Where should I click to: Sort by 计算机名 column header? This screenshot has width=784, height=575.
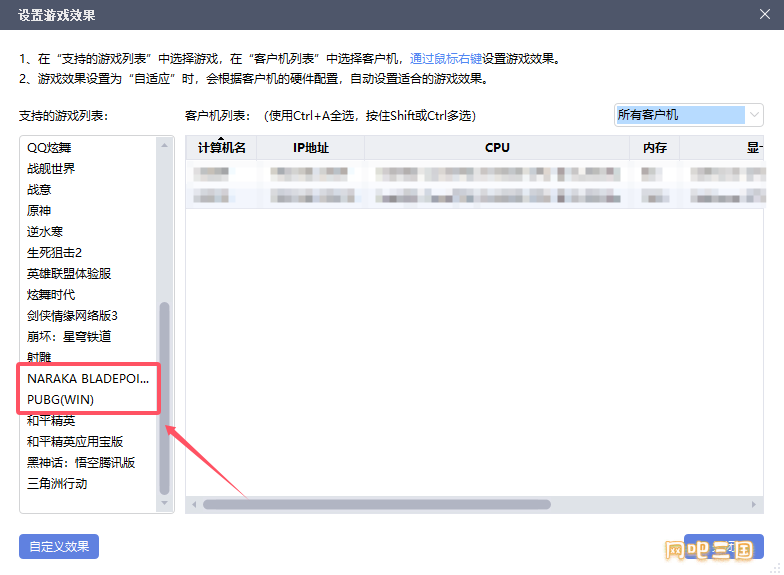click(x=222, y=148)
